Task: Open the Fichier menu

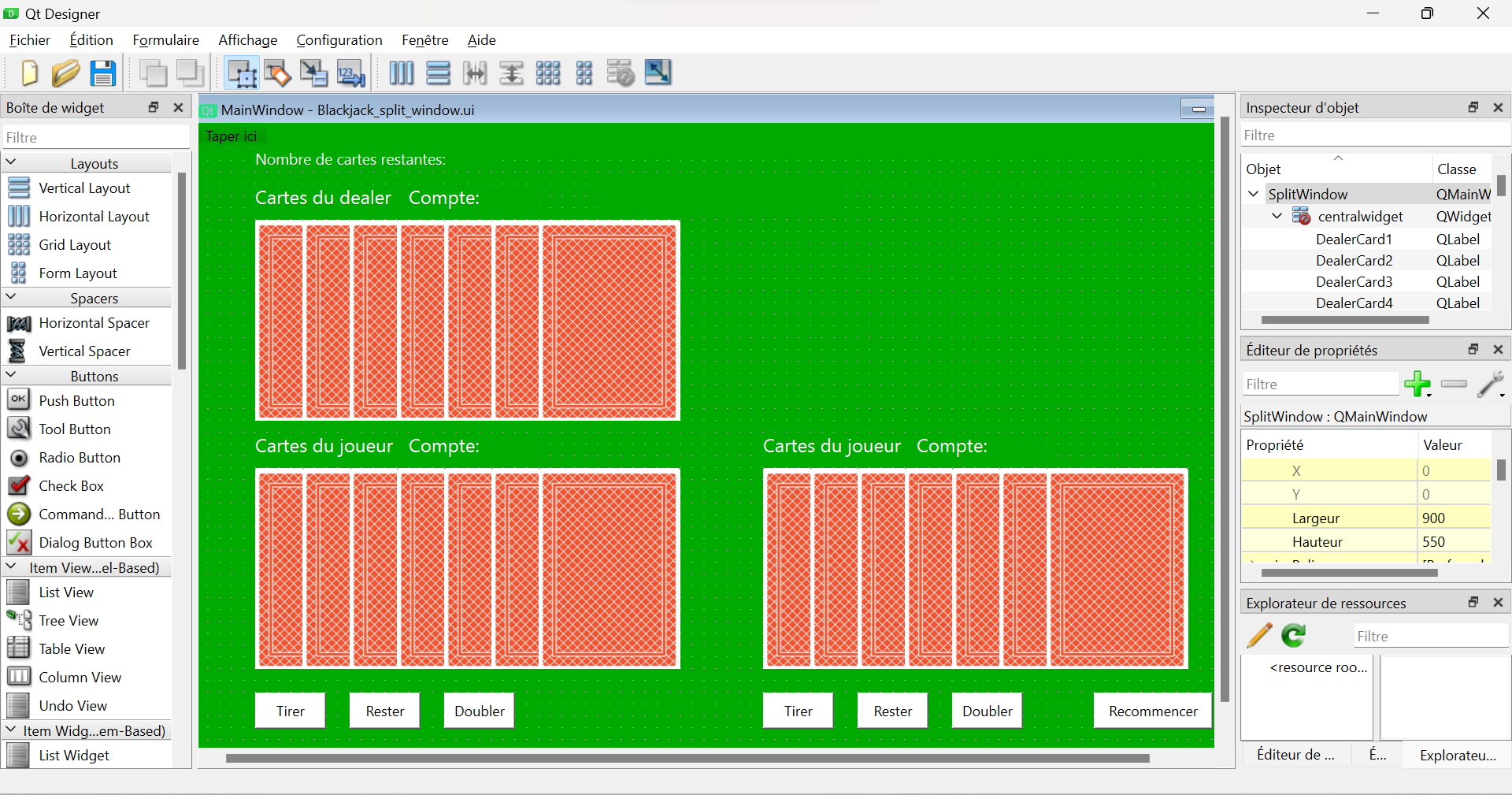Action: pos(30,40)
